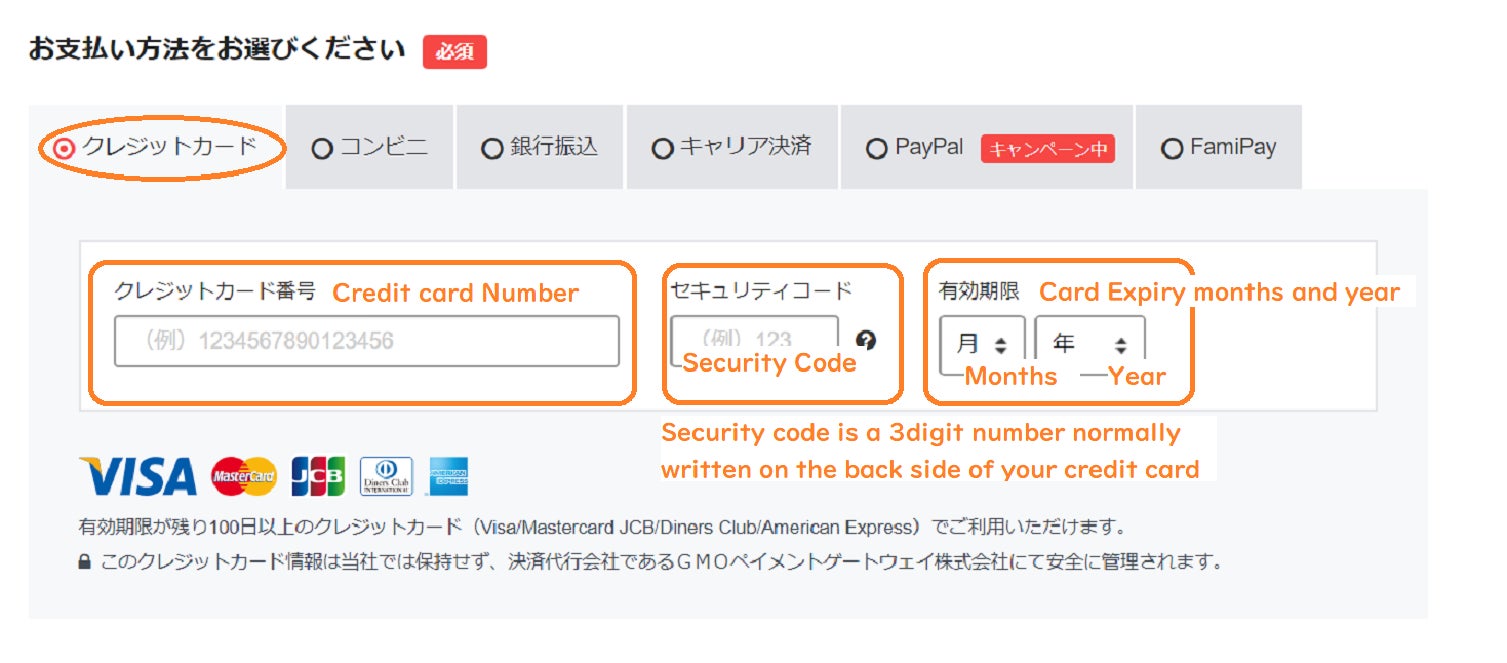Choose the キャリア決済 radio option

(x=662, y=149)
